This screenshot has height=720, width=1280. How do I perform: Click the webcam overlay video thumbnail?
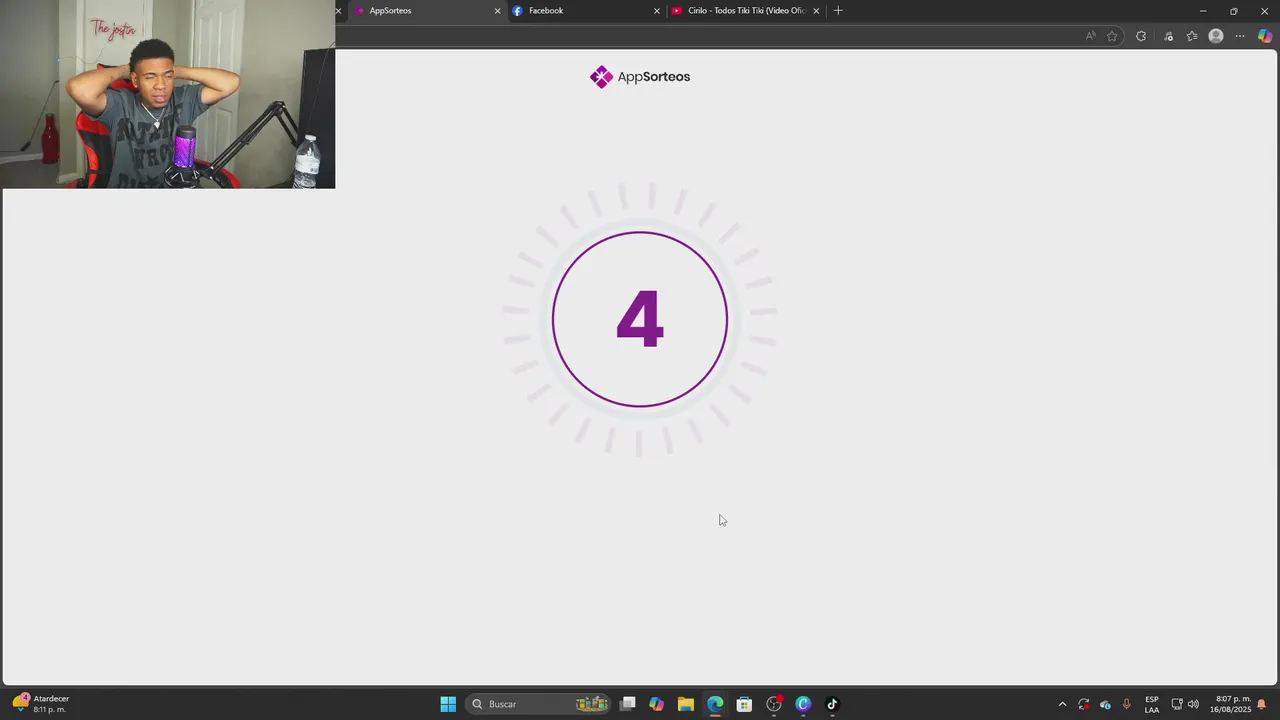tap(168, 94)
